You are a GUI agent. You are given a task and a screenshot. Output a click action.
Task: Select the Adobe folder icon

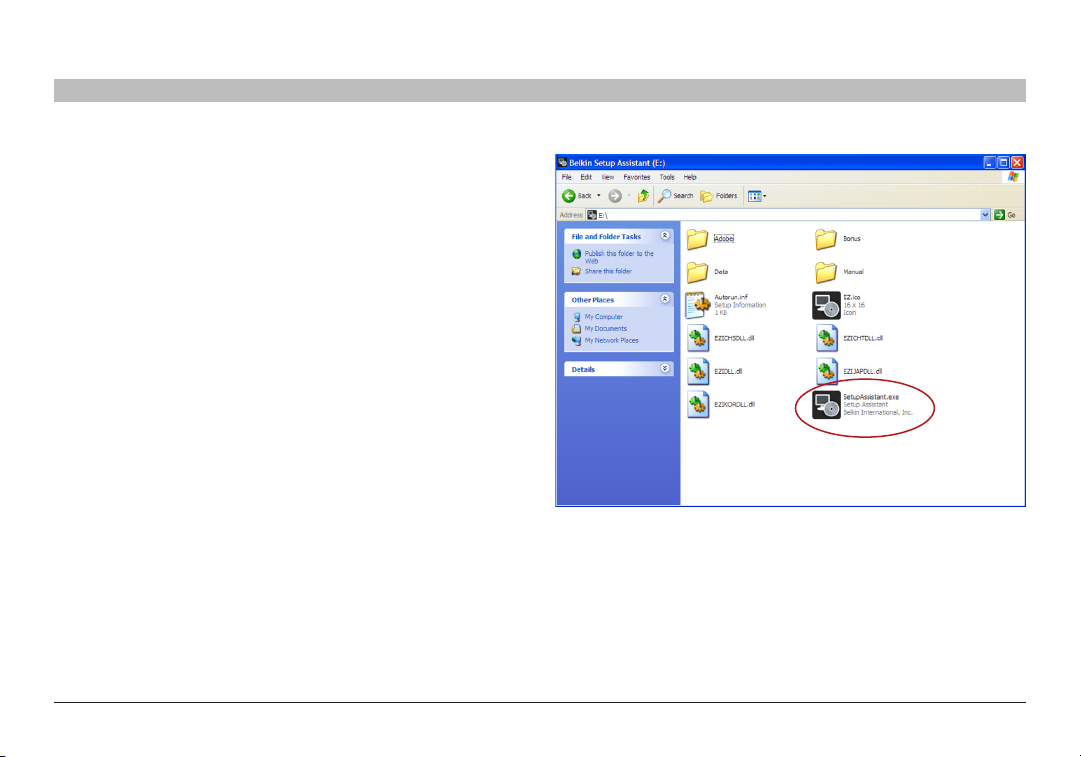coord(697,239)
